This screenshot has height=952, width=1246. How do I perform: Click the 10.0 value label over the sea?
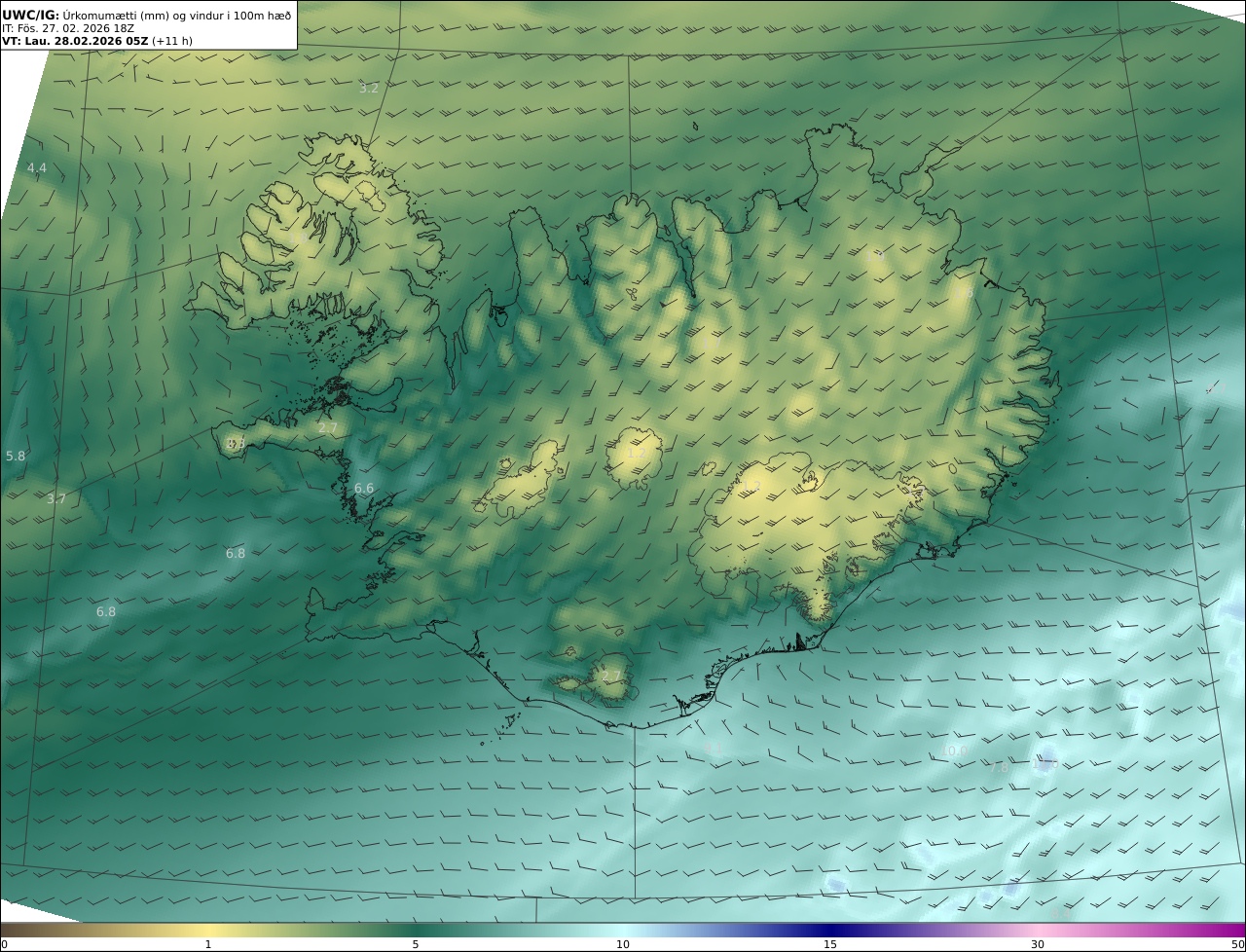(956, 751)
